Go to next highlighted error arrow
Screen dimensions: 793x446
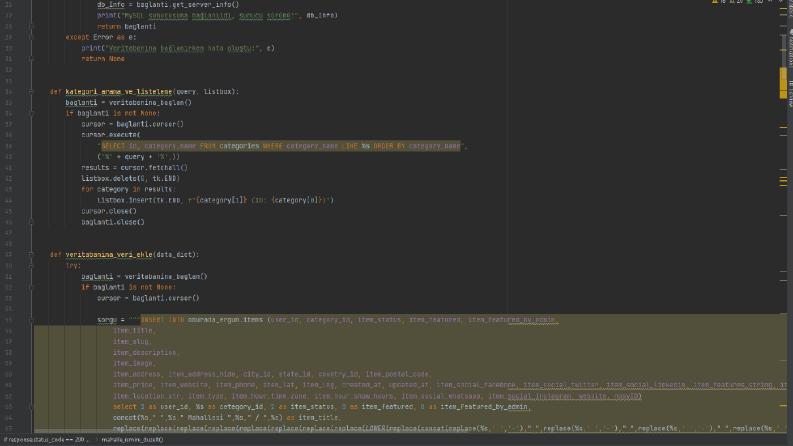[x=781, y=2]
